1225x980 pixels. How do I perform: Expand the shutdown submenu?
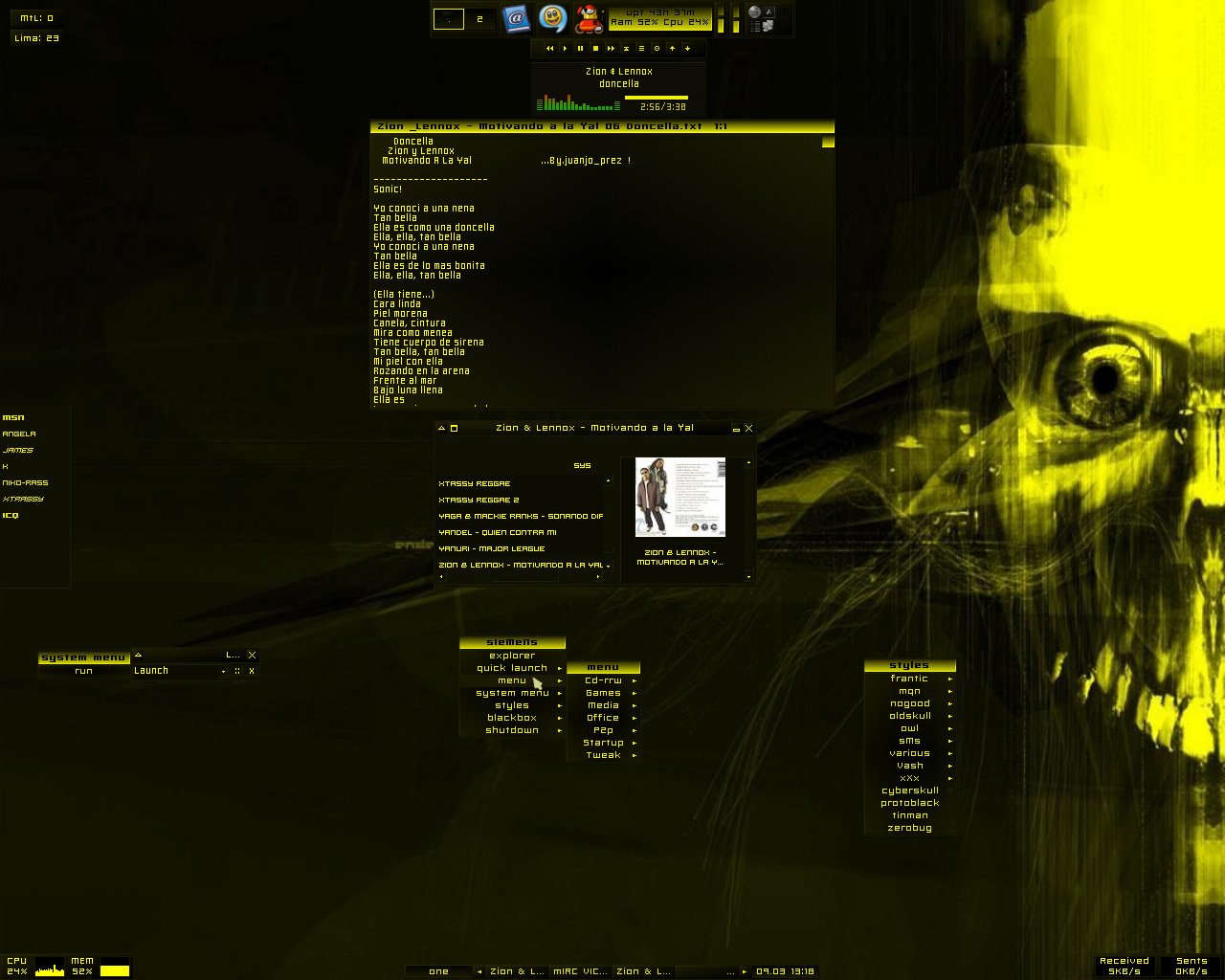pyautogui.click(x=512, y=730)
